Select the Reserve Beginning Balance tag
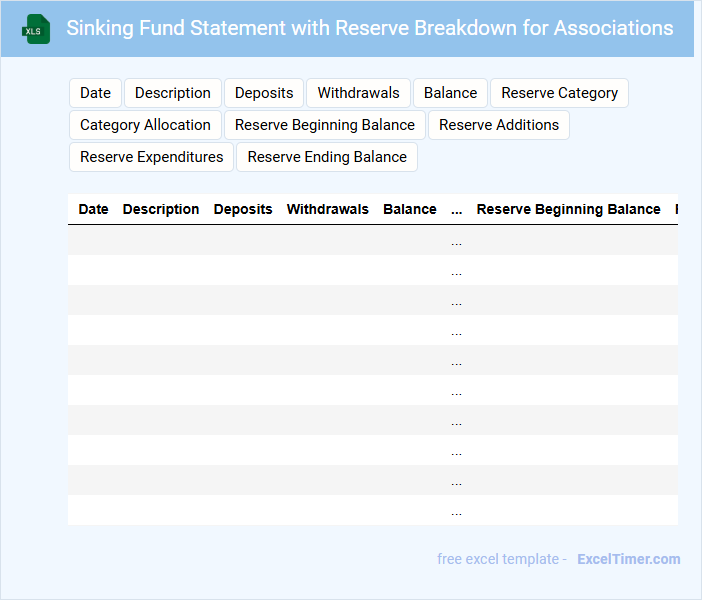Viewport: 702px width, 600px height. [x=325, y=125]
